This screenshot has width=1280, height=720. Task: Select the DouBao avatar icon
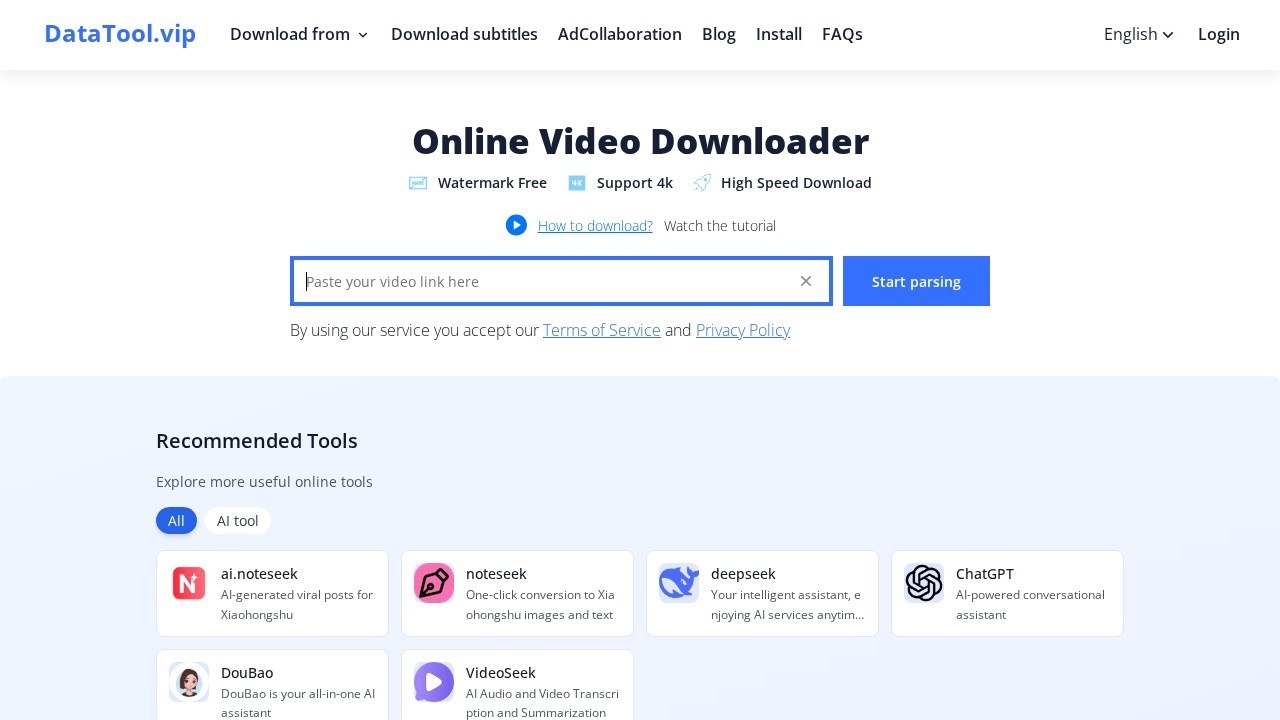(x=189, y=682)
